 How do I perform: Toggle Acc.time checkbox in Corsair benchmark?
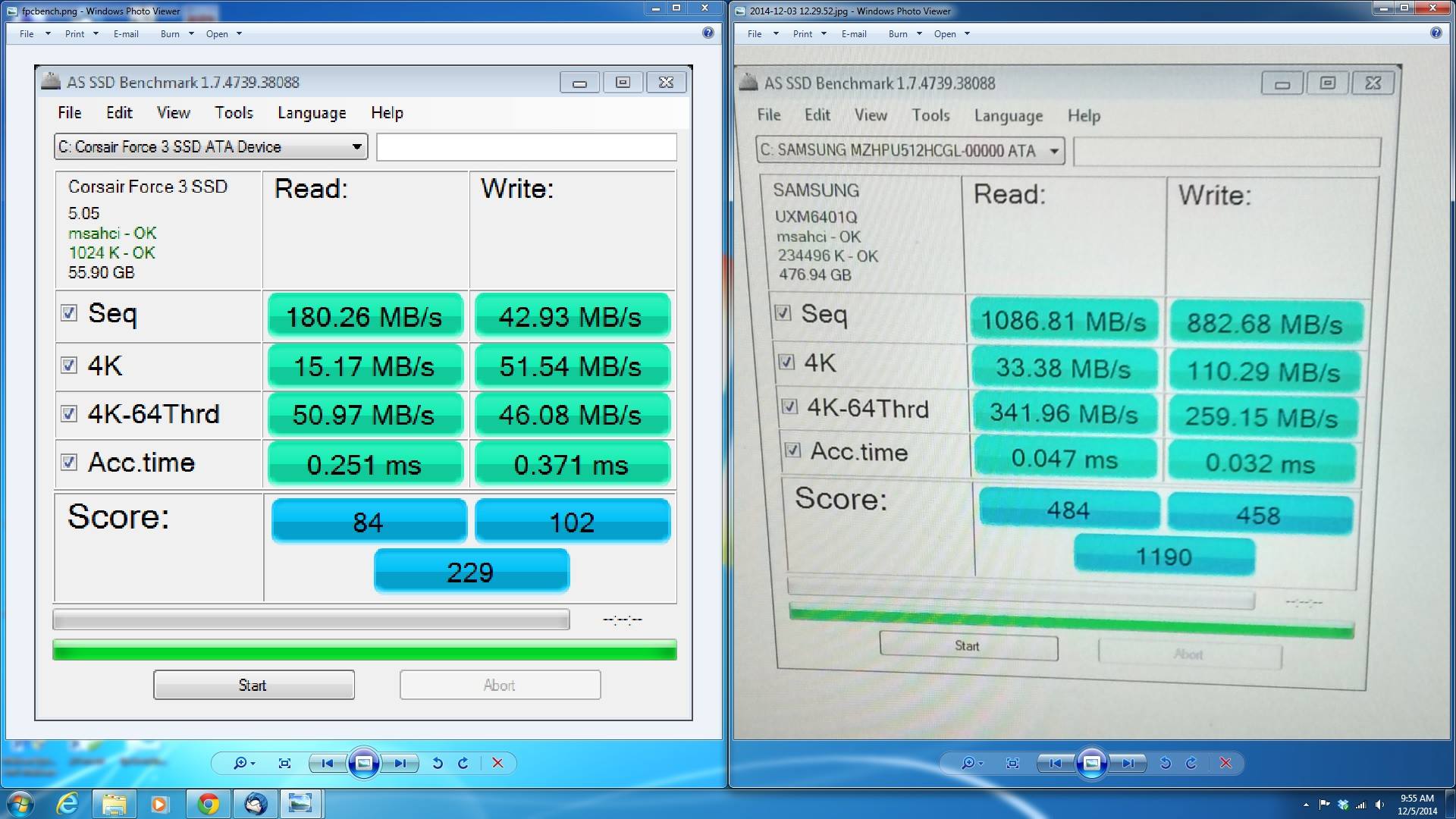pos(69,463)
